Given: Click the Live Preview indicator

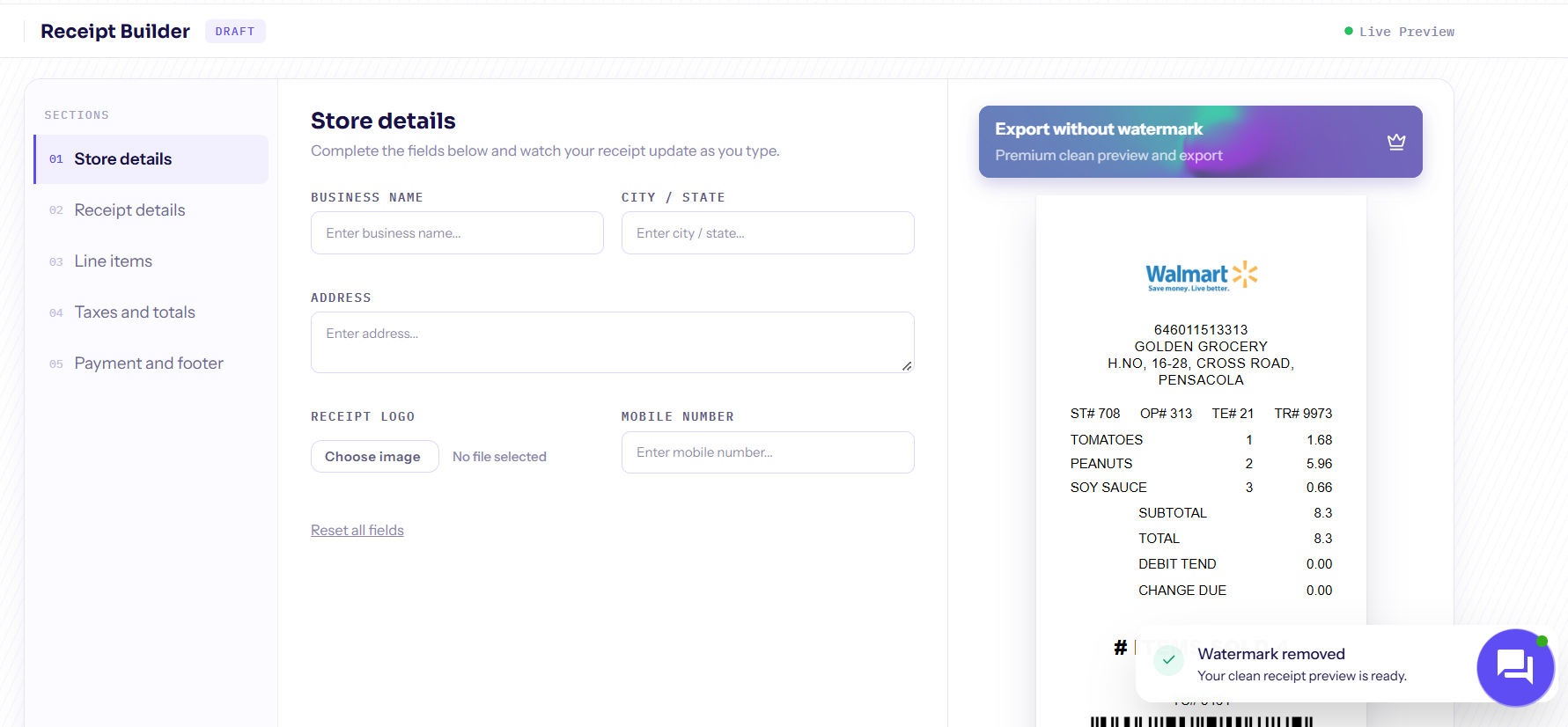Looking at the screenshot, I should 1400,32.
